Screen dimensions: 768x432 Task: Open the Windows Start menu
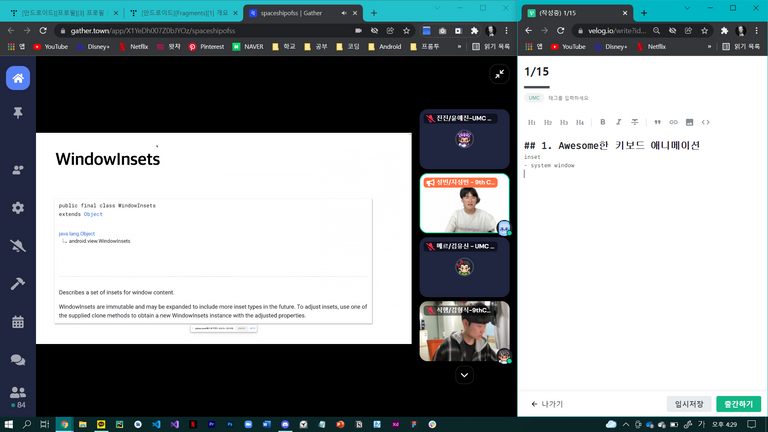8,424
